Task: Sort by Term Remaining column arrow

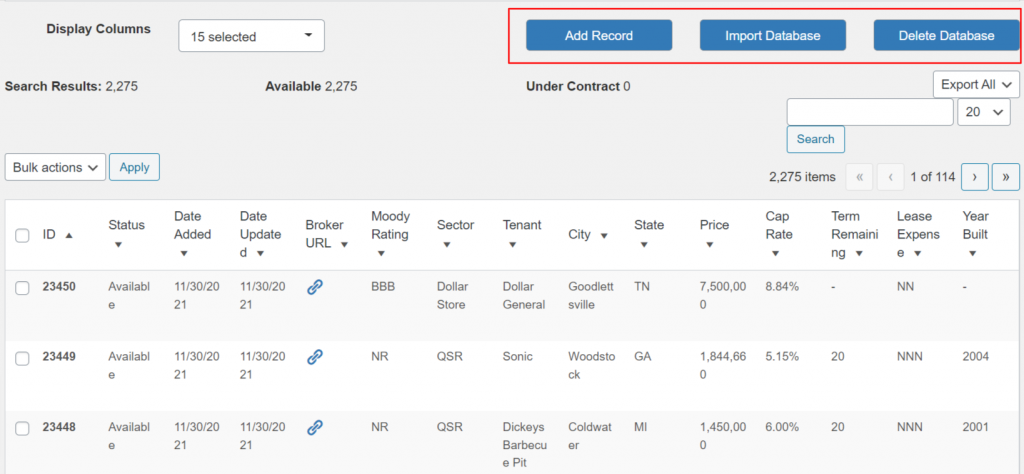Action: pyautogui.click(x=859, y=253)
